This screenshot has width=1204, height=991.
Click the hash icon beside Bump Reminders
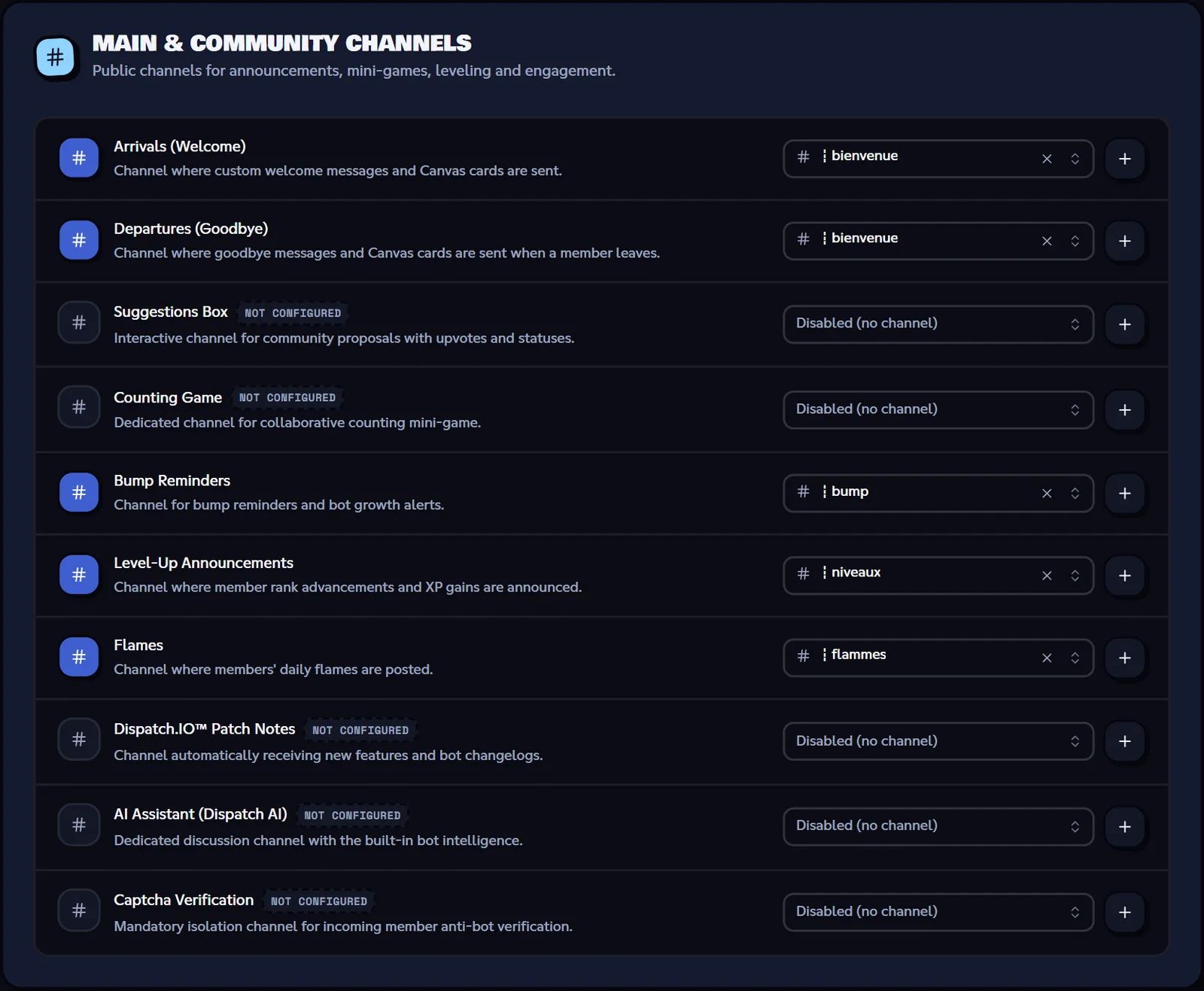[x=79, y=492]
